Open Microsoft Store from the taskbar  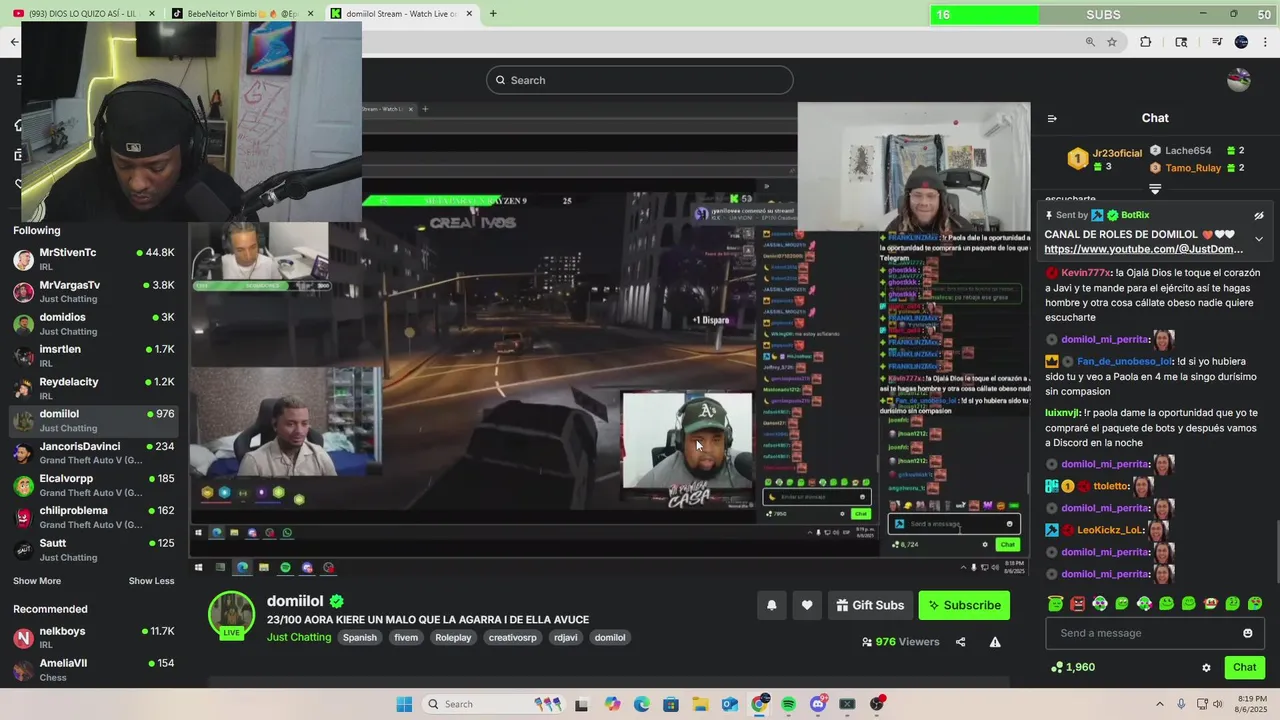pyautogui.click(x=670, y=704)
